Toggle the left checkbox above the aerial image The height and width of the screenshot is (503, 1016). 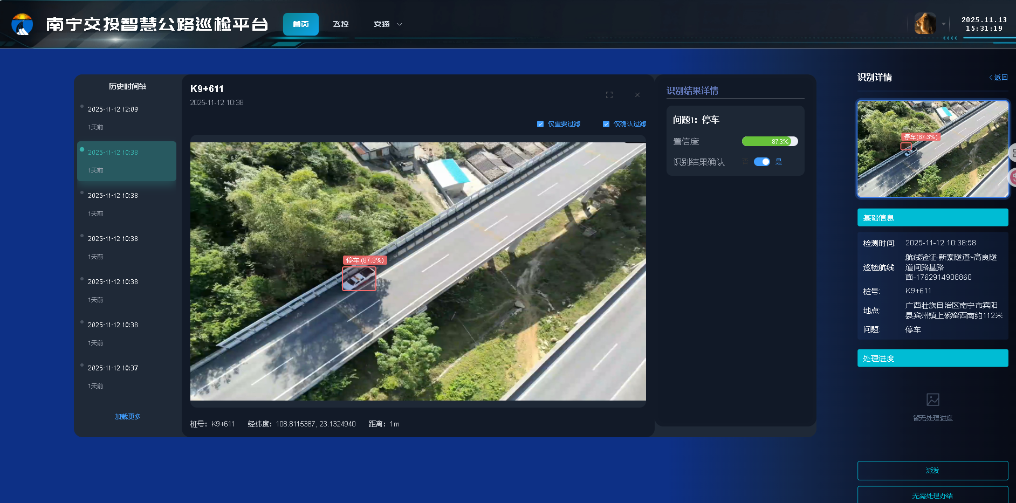(541, 125)
